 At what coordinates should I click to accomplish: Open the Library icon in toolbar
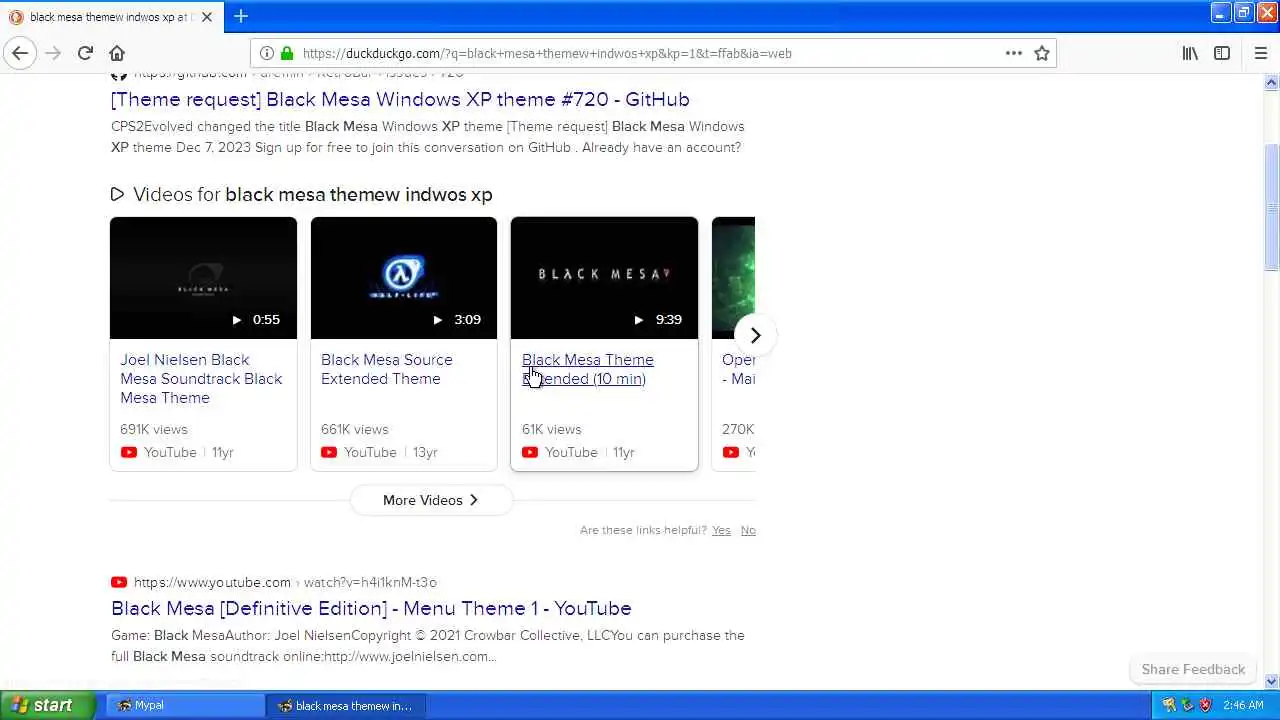click(x=1190, y=53)
